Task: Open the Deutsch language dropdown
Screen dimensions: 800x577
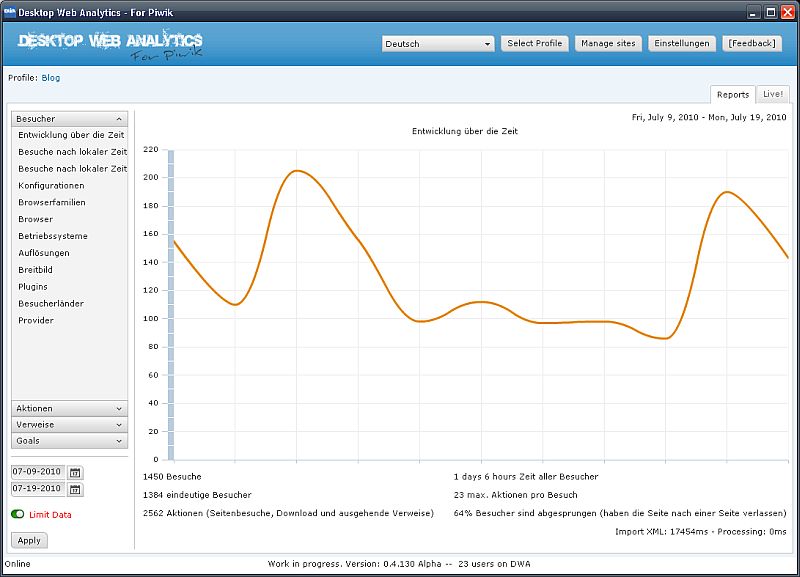Action: tap(438, 44)
